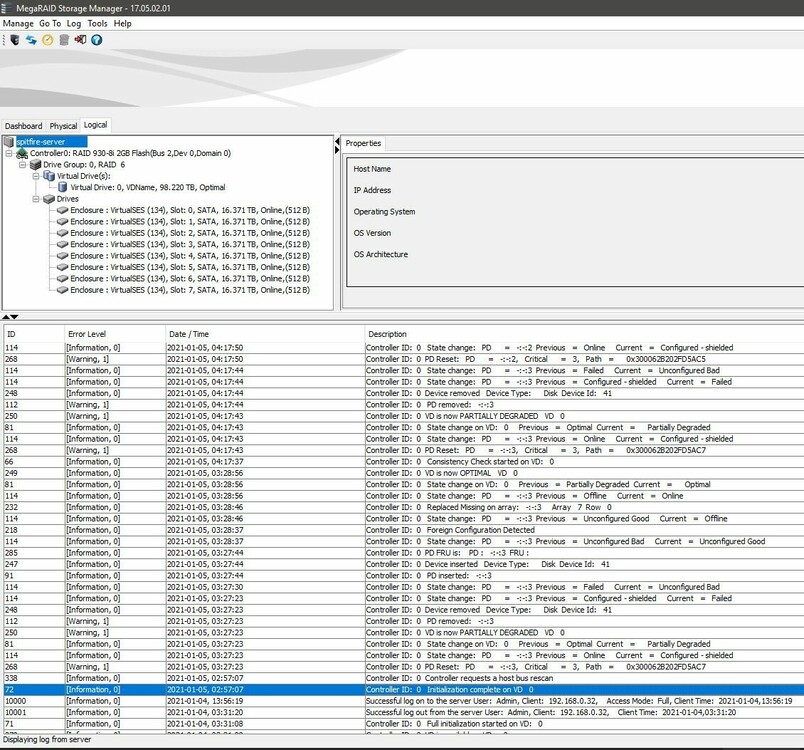The height and width of the screenshot is (750, 804).
Task: Open the Tools menu
Action: click(97, 23)
